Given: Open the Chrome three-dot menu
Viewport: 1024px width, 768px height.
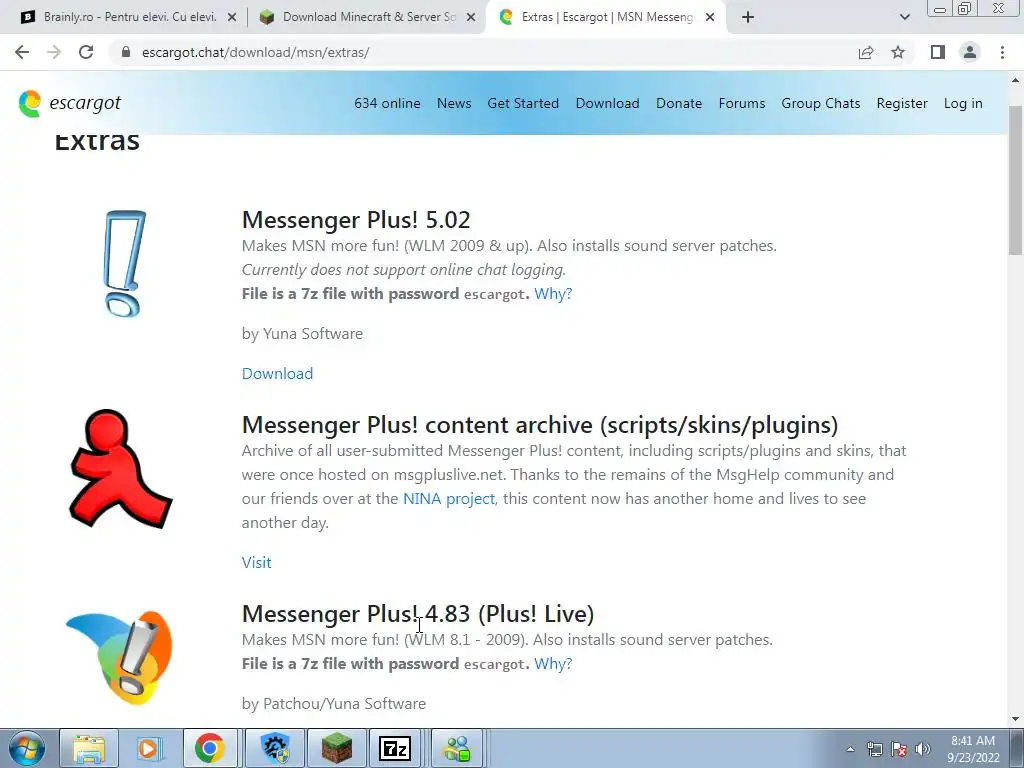Looking at the screenshot, I should tap(1002, 52).
